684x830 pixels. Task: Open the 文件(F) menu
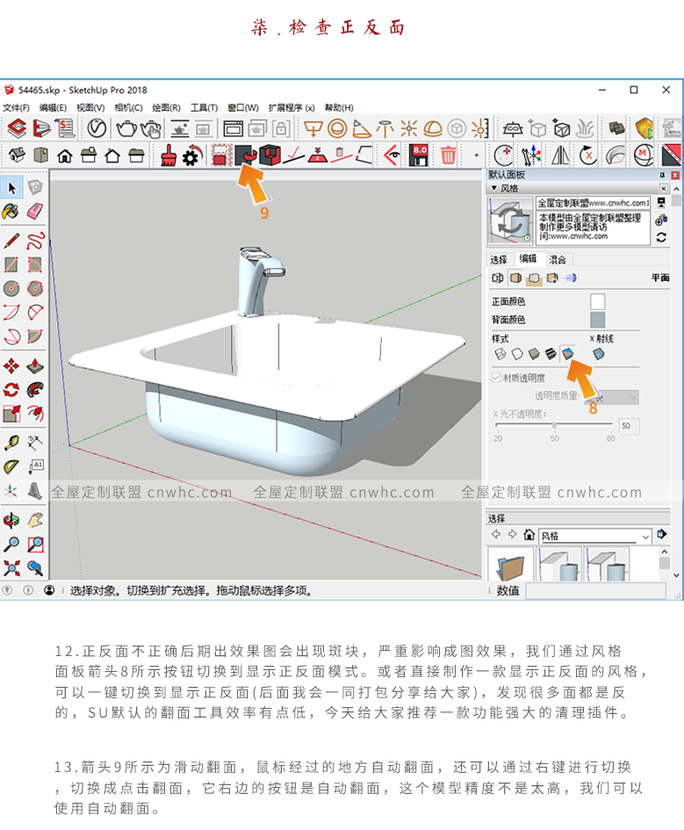[x=16, y=107]
